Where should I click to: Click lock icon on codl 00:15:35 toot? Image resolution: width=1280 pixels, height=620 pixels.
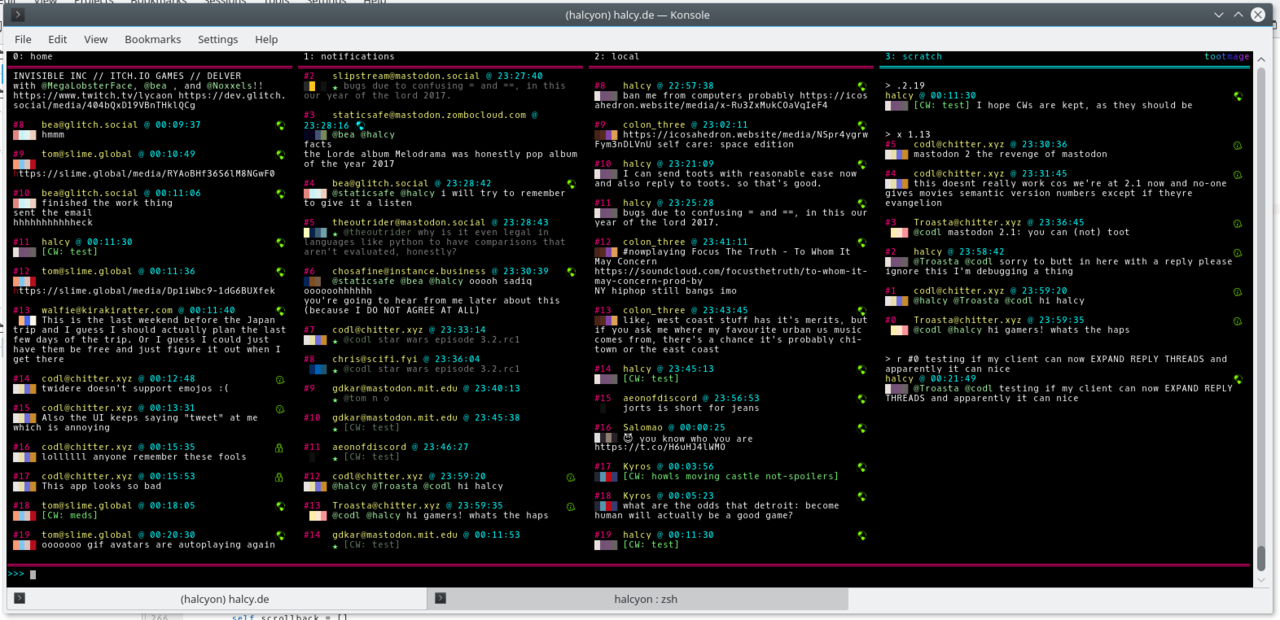[281, 448]
